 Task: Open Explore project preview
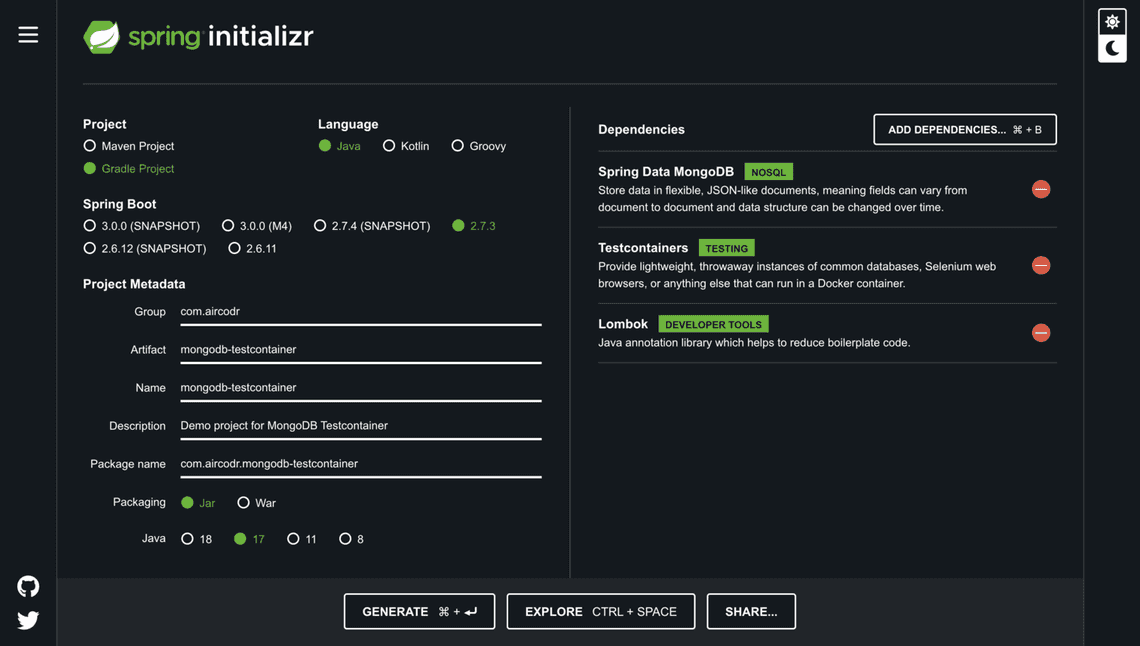tap(600, 611)
